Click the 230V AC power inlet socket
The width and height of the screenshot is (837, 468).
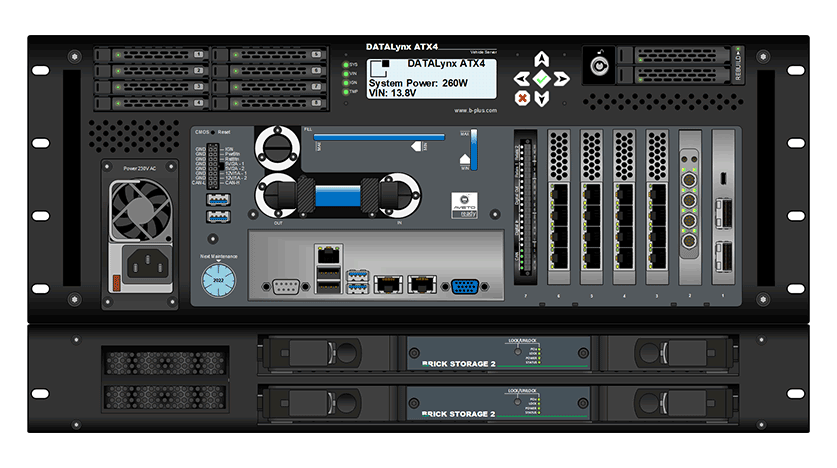147,264
